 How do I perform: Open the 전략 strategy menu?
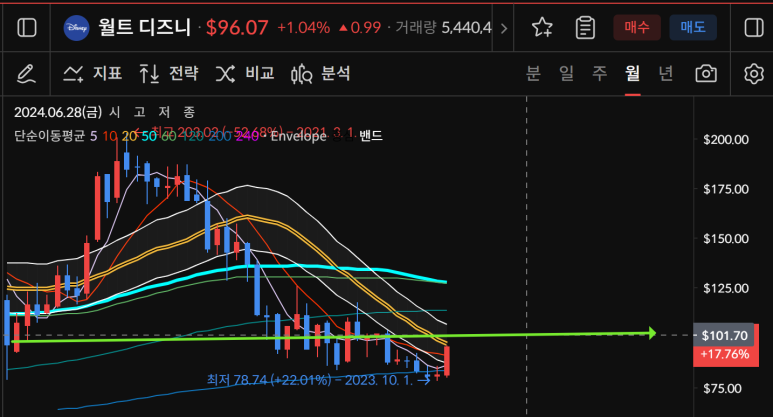[x=169, y=73]
